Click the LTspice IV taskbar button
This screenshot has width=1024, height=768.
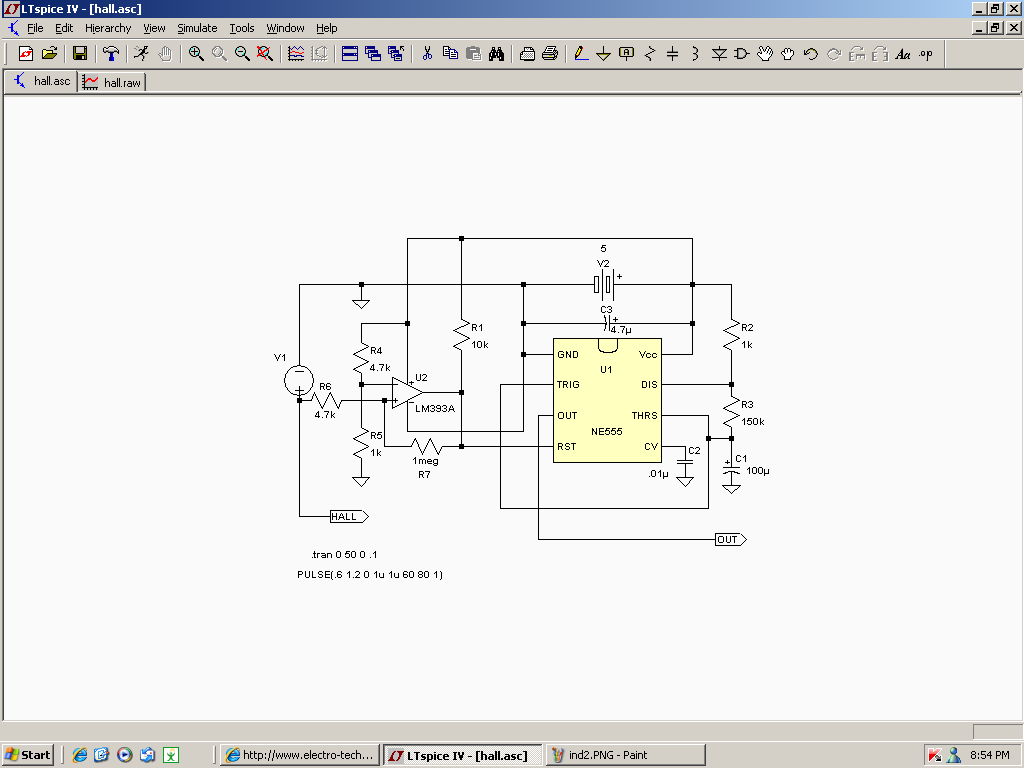[463, 755]
